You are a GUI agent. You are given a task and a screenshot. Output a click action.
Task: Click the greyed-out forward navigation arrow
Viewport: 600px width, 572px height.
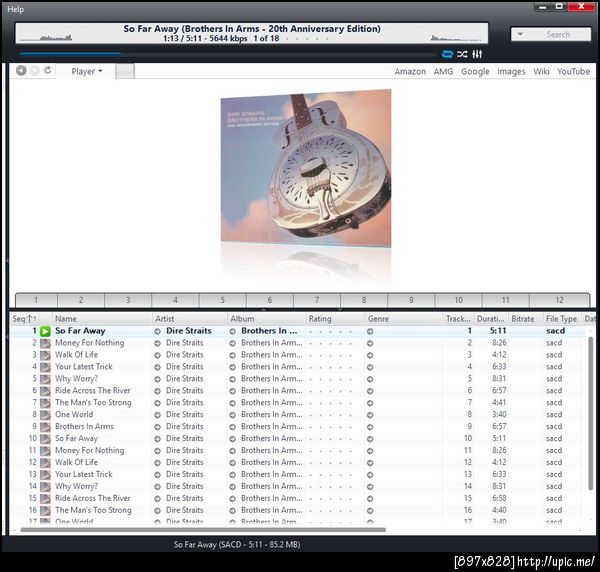click(34, 70)
